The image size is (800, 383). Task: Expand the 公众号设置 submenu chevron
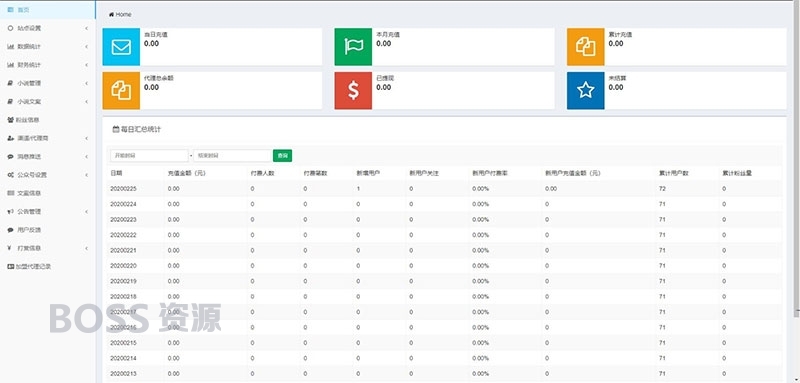(x=87, y=175)
